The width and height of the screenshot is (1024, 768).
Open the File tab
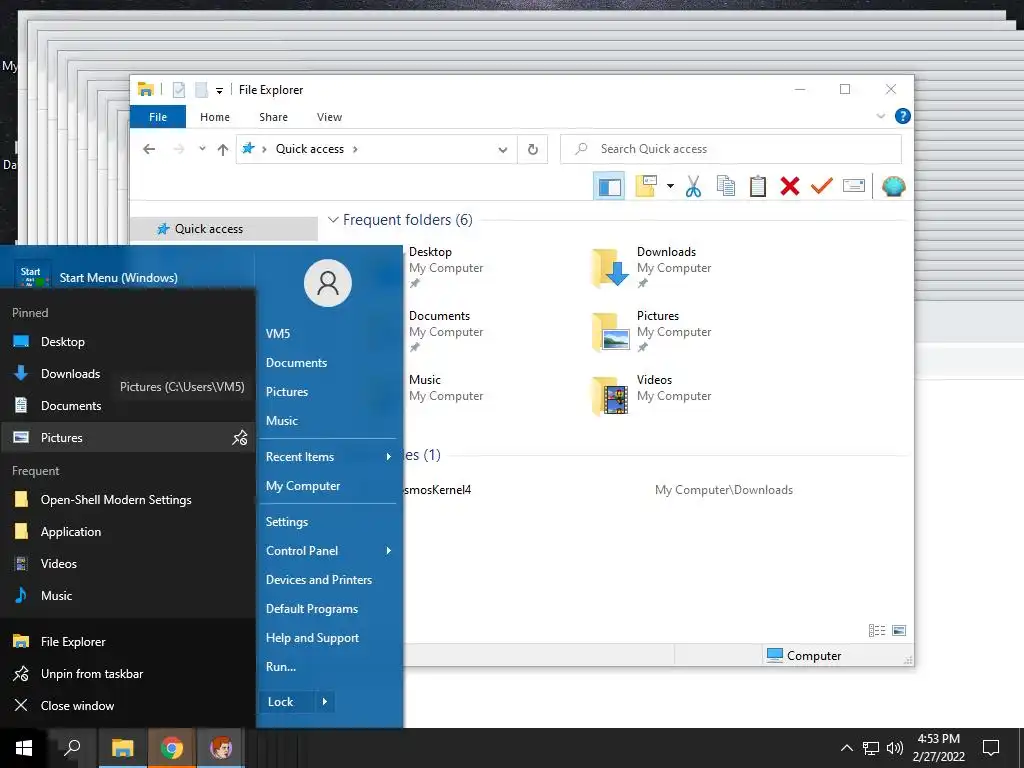click(158, 117)
